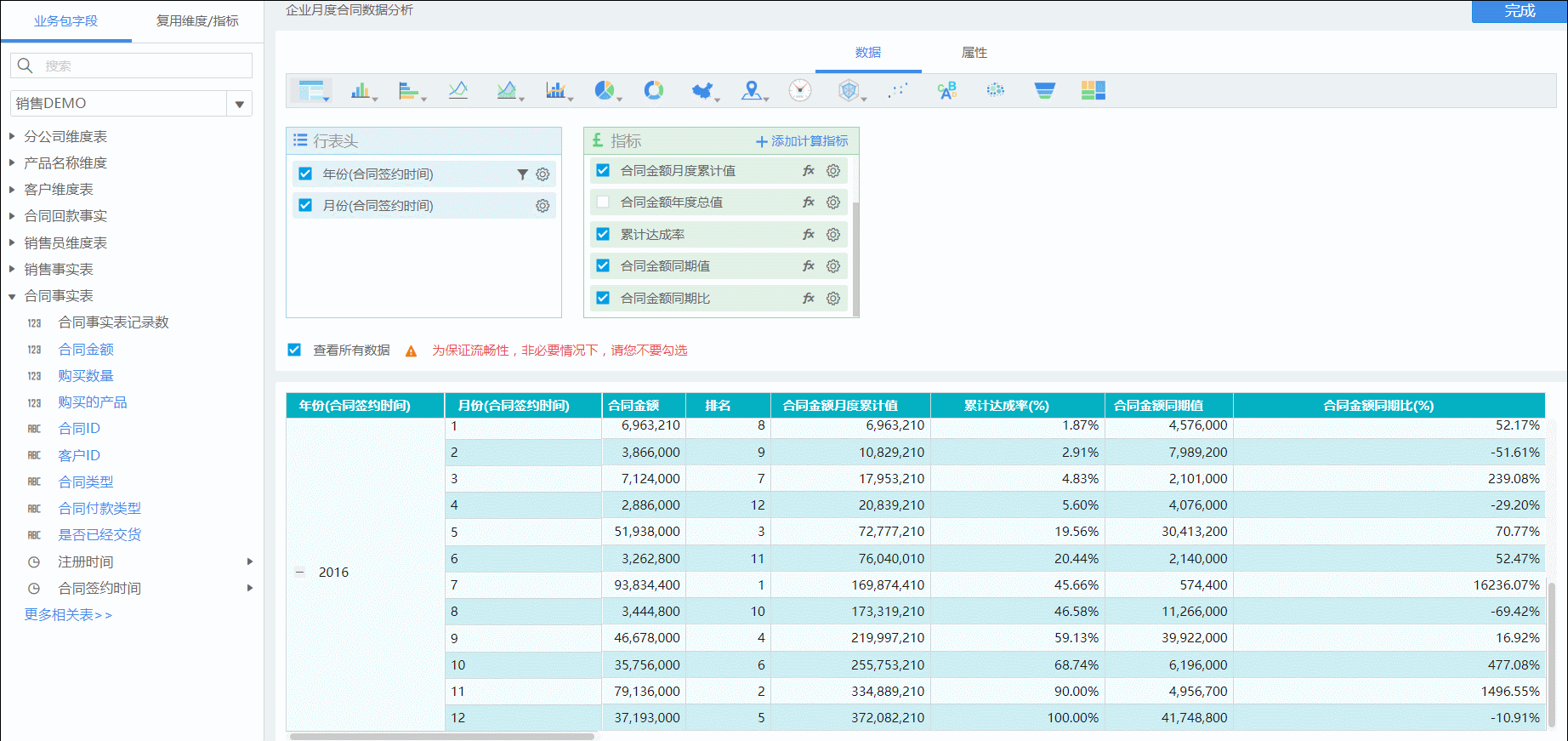Select the line chart icon
The image size is (1568, 741).
458,90
